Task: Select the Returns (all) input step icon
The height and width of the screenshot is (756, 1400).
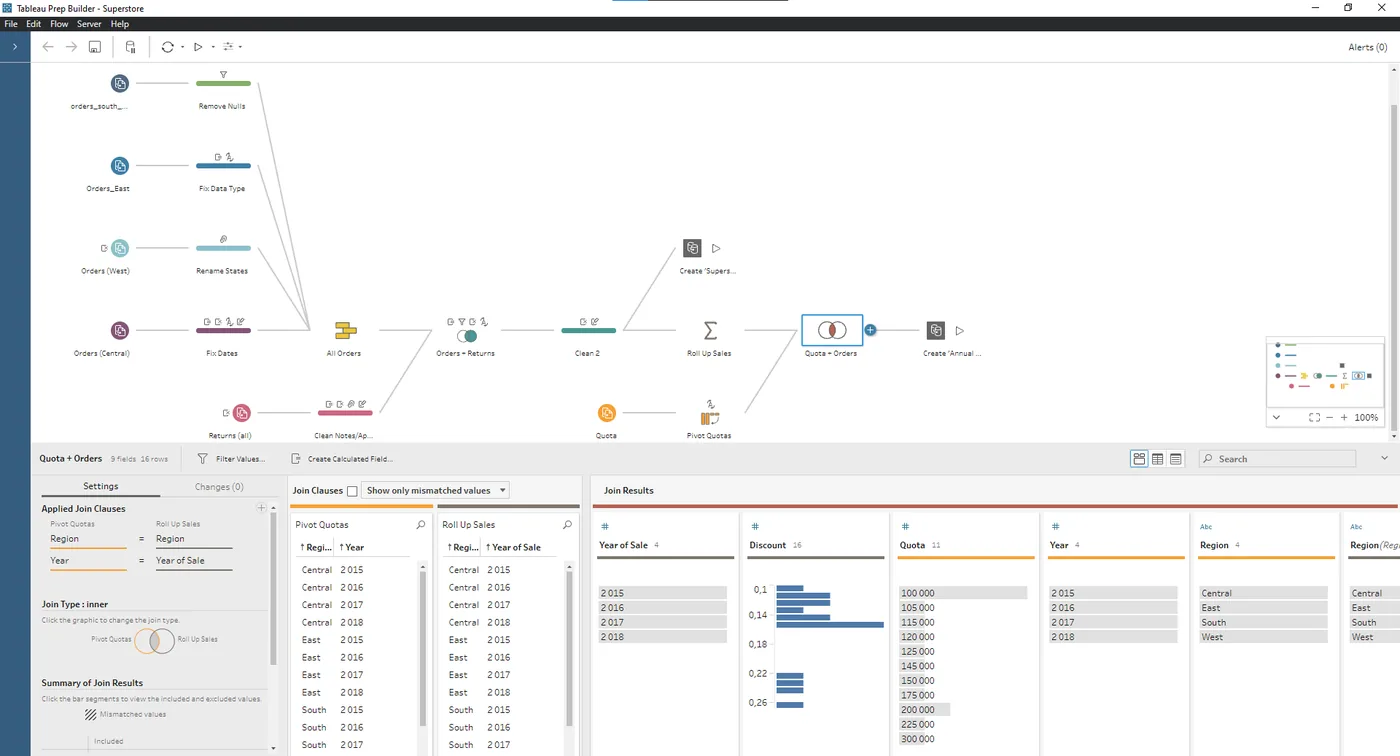Action: point(241,413)
